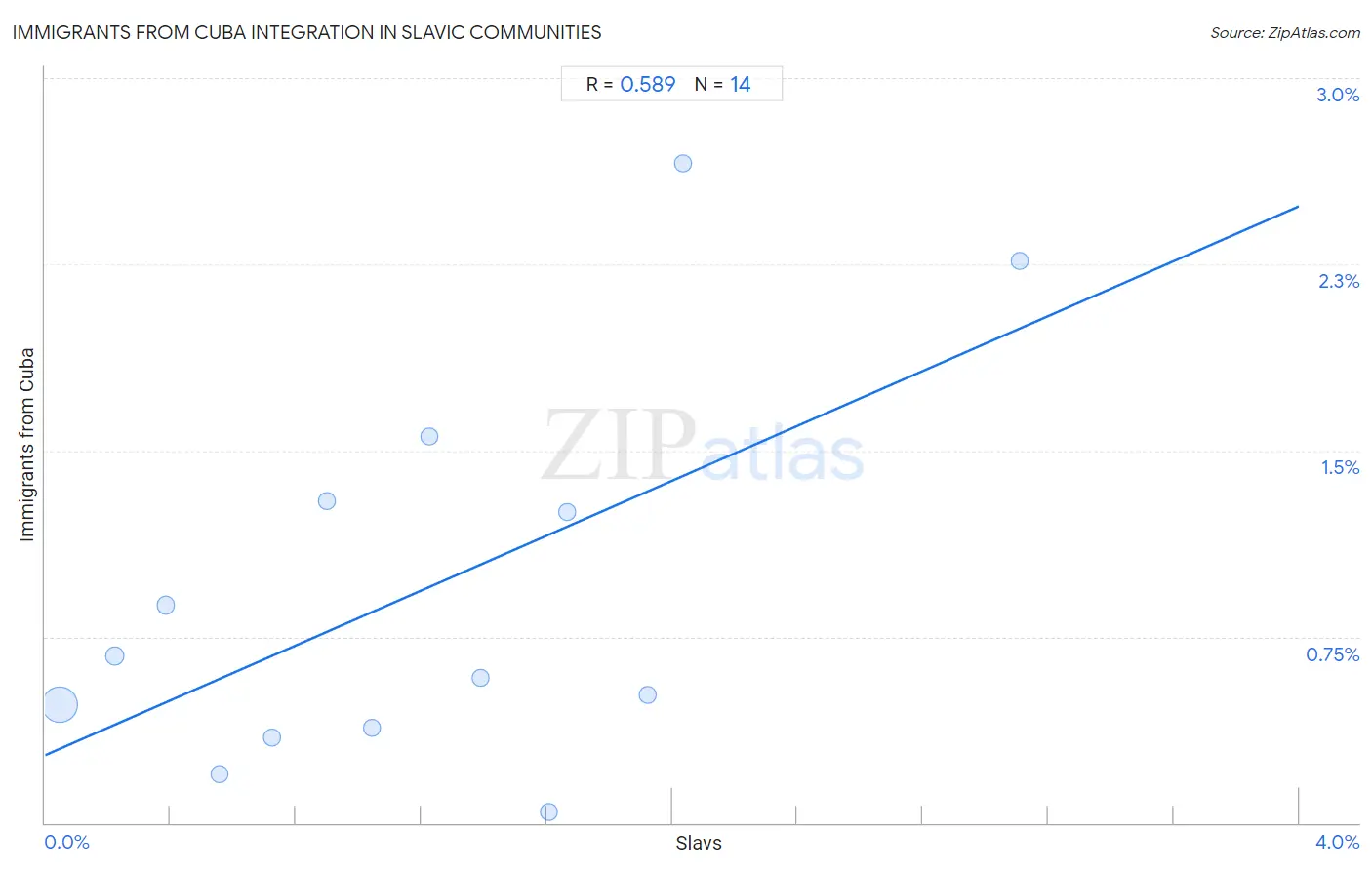1372x870 pixels.
Task: Click the 2.3% y-axis tick label
Action: tap(1339, 281)
